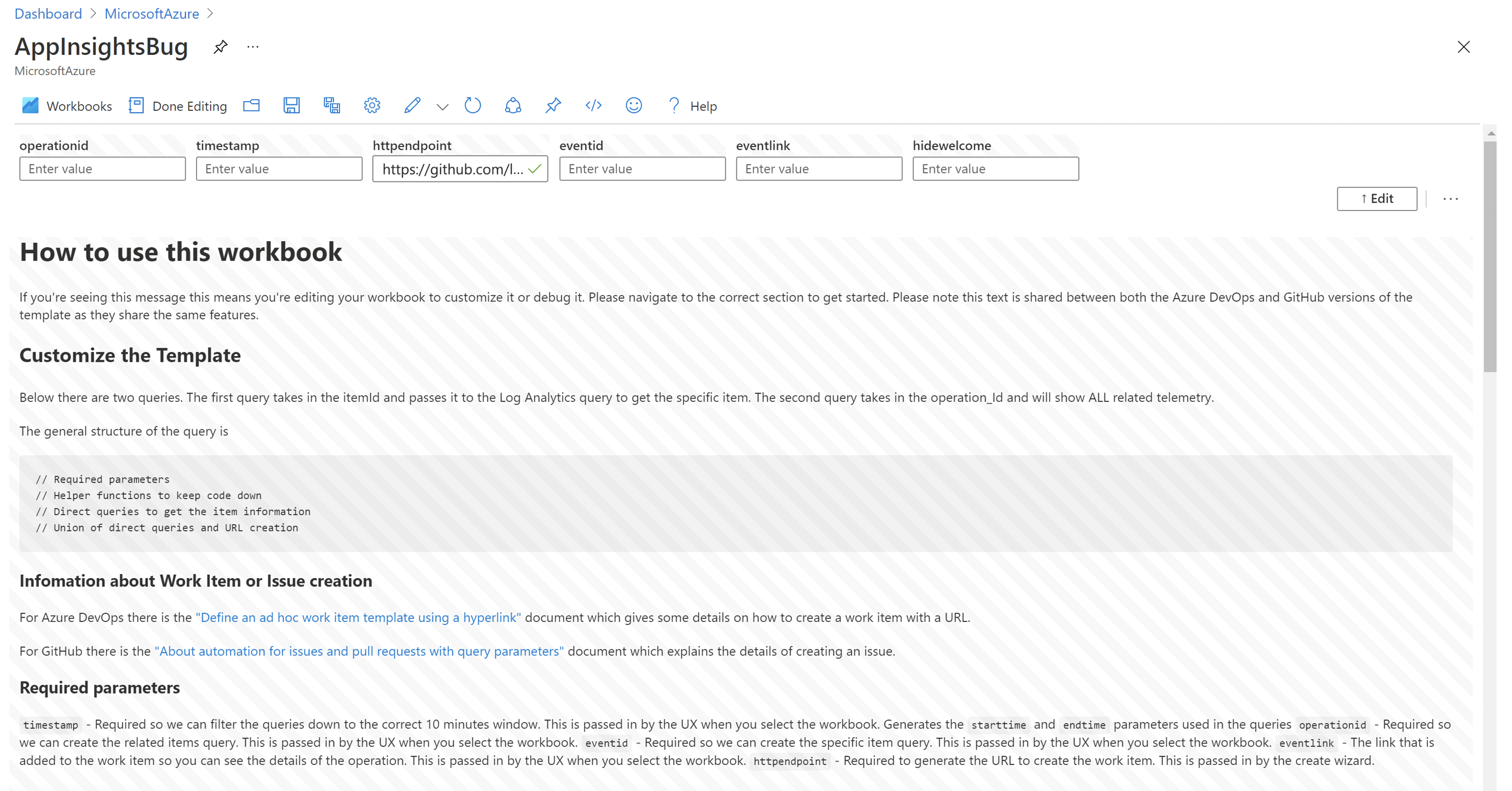Click the Open folder toolbar icon

pyautogui.click(x=251, y=105)
